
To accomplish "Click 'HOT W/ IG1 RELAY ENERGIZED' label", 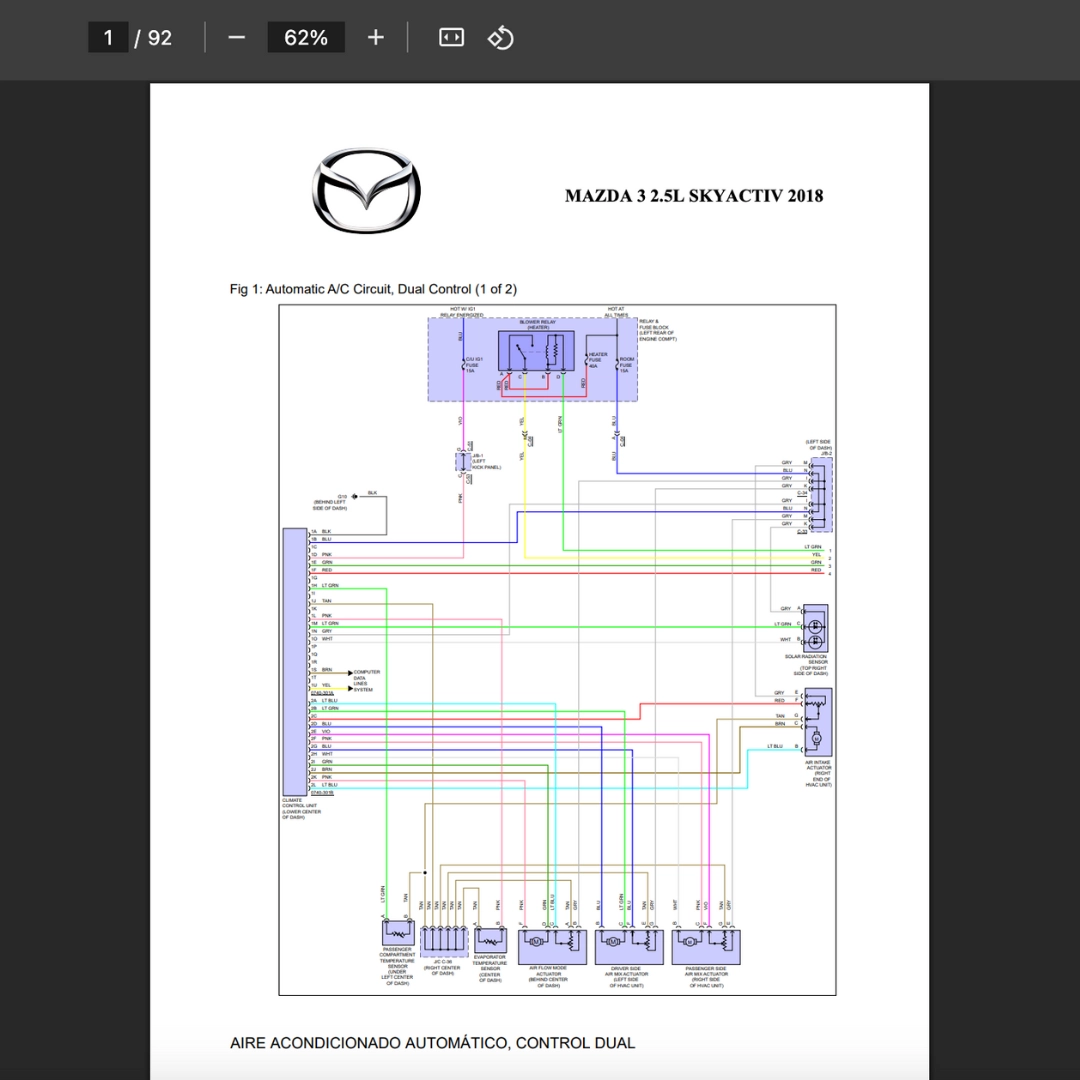I will 462,312.
